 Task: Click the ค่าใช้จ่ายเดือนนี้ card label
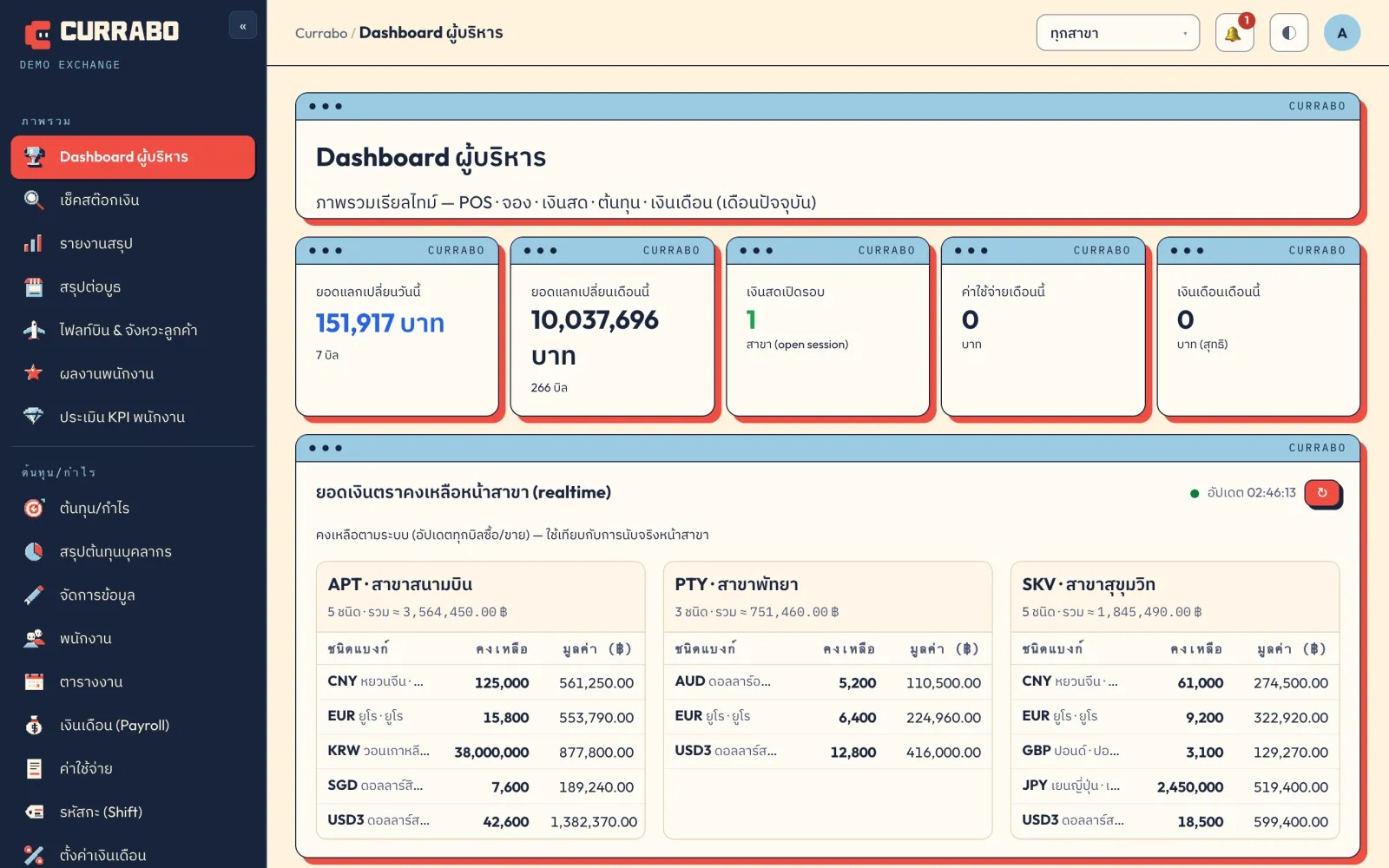(x=1004, y=292)
